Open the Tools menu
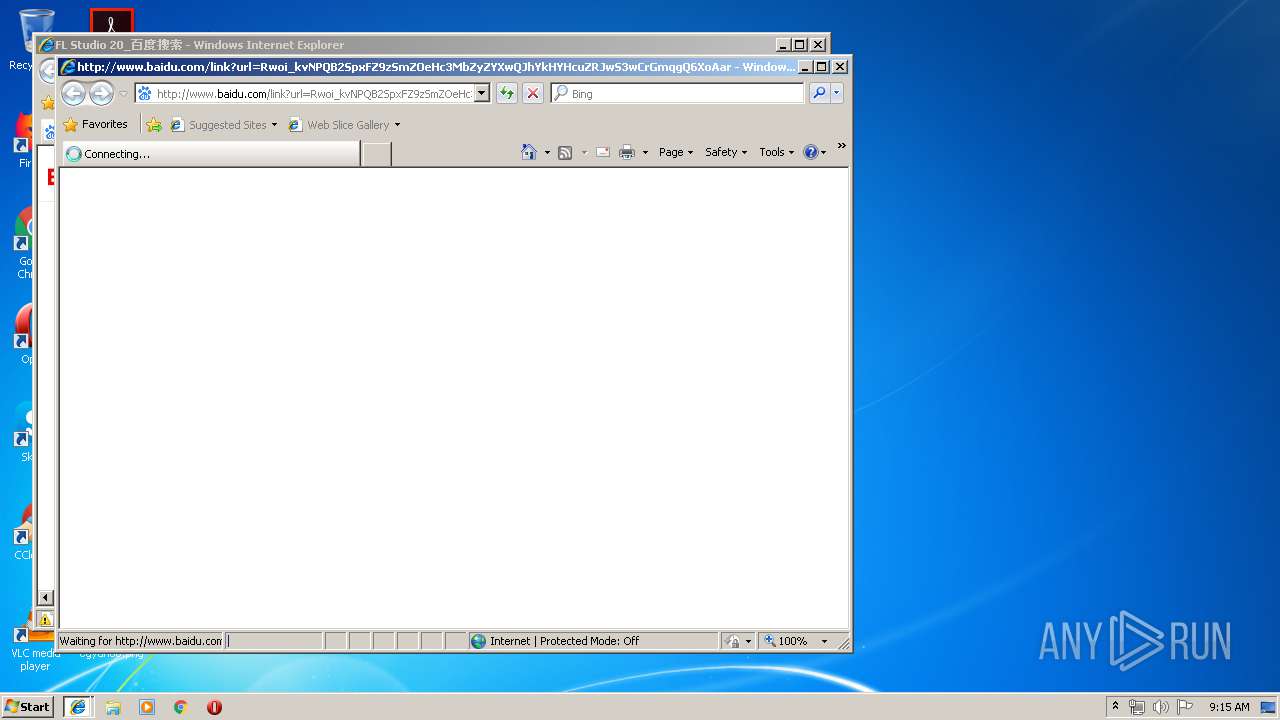Screen dimensions: 1280x720 (x=776, y=152)
